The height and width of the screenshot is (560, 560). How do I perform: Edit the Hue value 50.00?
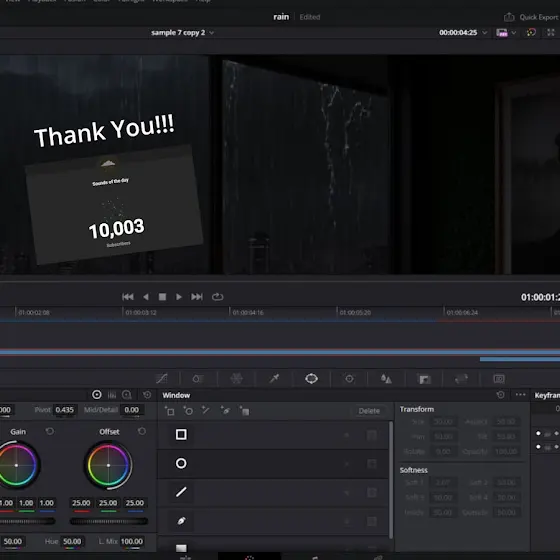(x=72, y=541)
